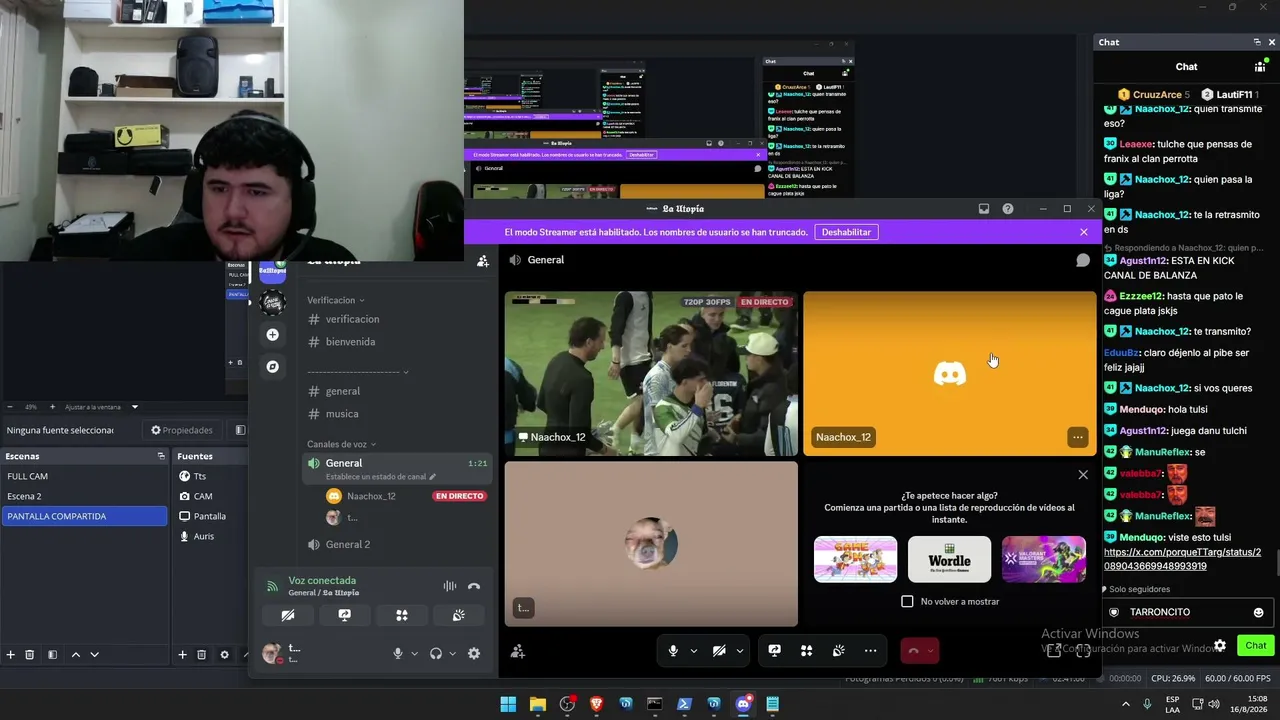Mute the microphone in the Discord call bar
Screen dimensions: 1280x720
[673, 651]
